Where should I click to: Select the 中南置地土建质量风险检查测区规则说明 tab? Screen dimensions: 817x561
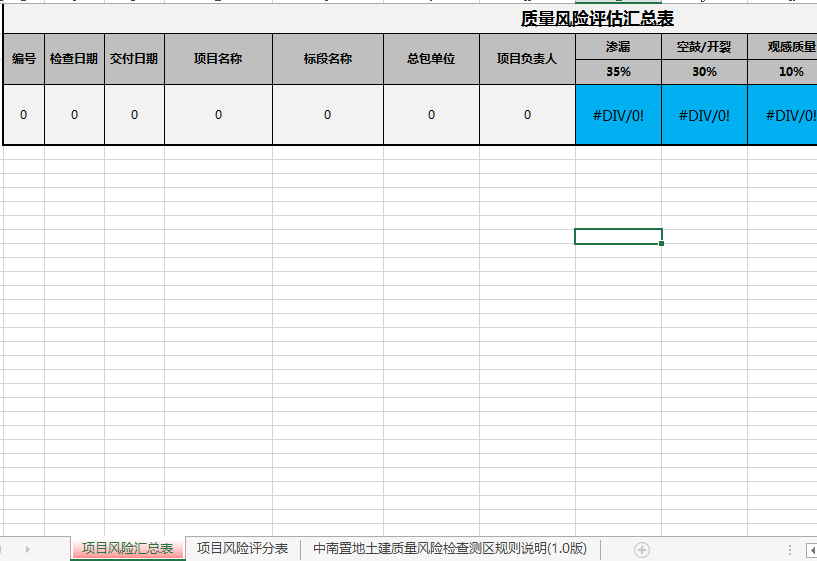coord(449,548)
